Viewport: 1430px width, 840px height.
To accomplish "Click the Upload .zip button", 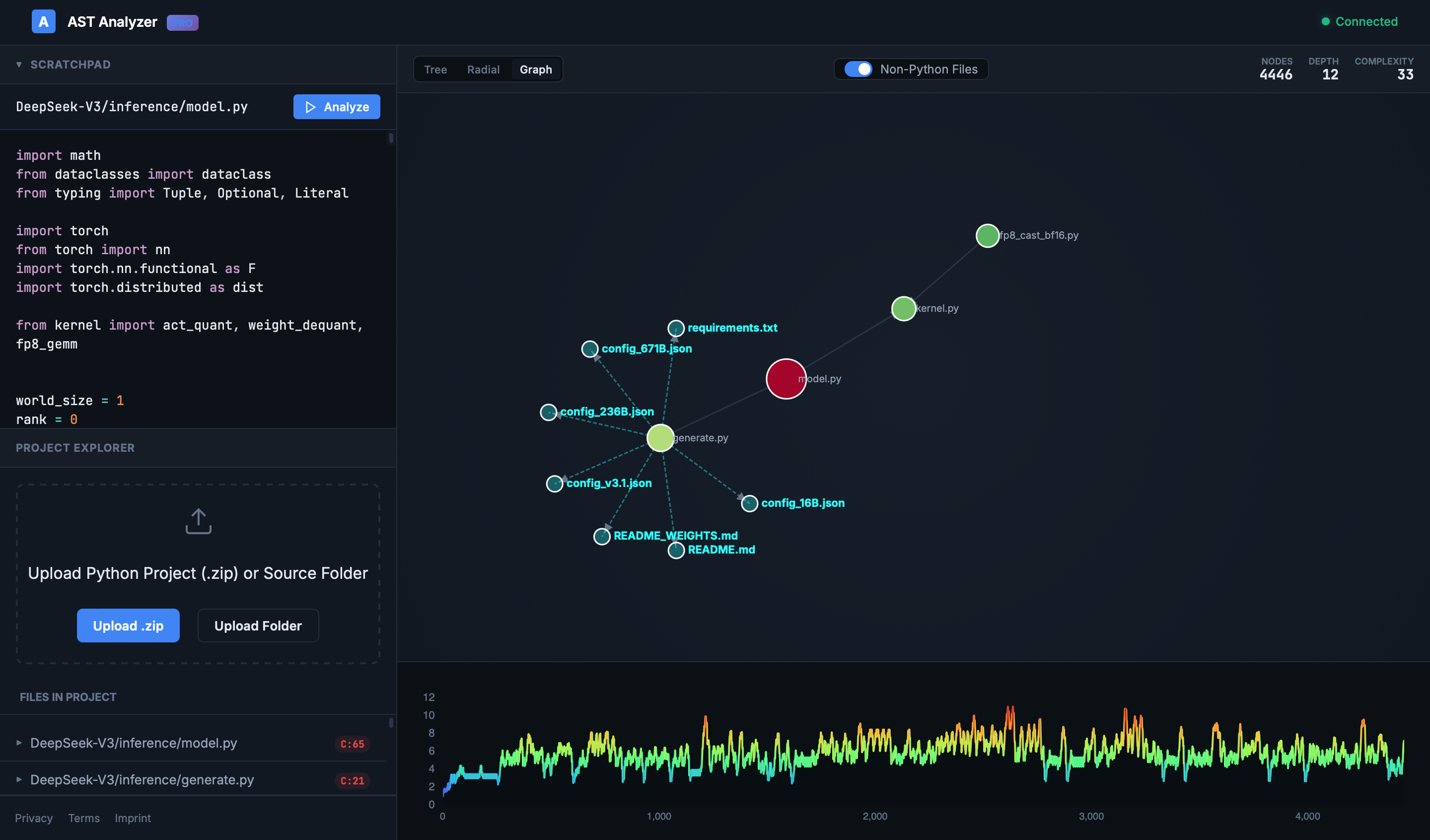I will coord(128,626).
